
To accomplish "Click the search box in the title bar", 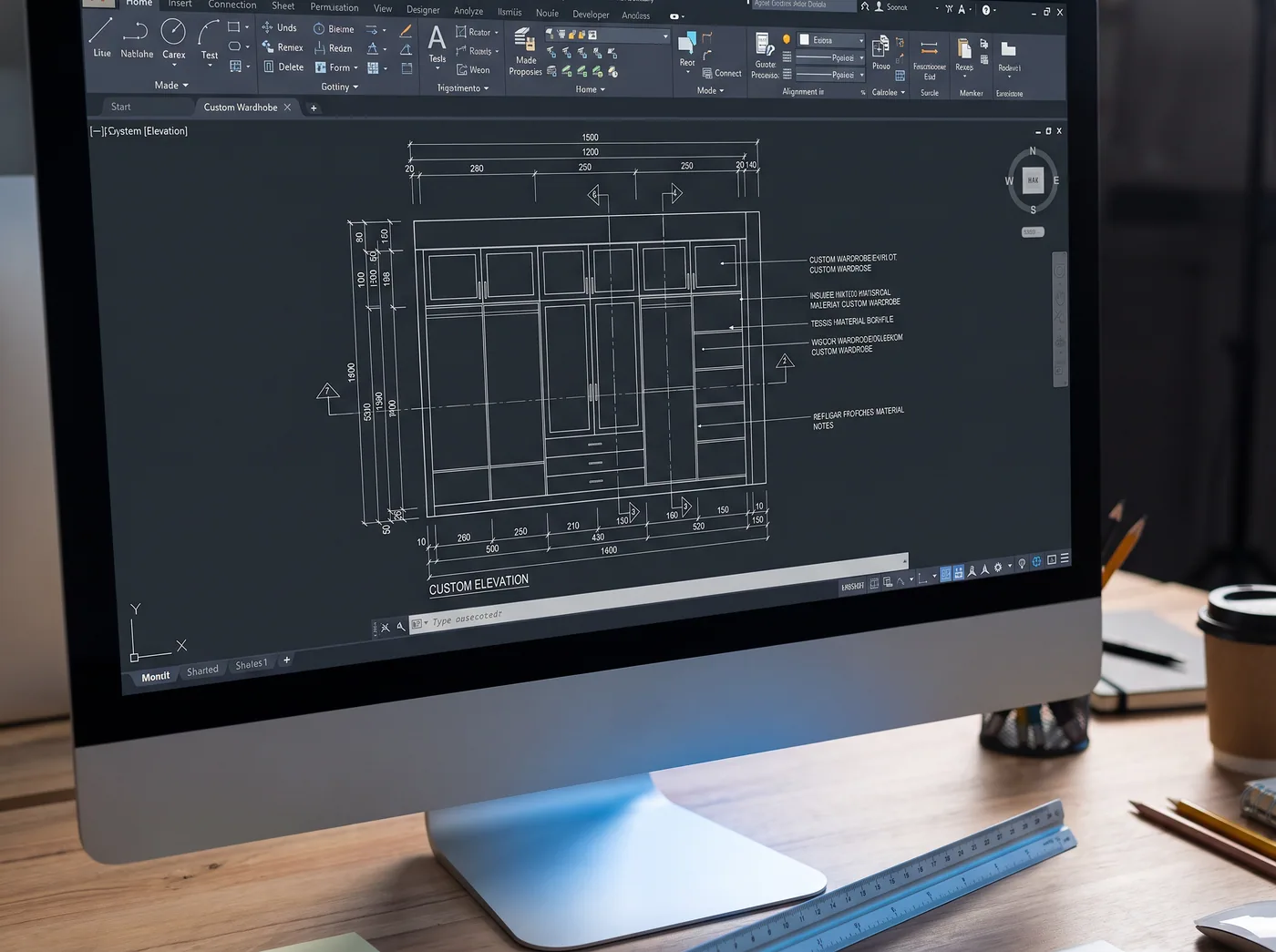I will coord(804,5).
